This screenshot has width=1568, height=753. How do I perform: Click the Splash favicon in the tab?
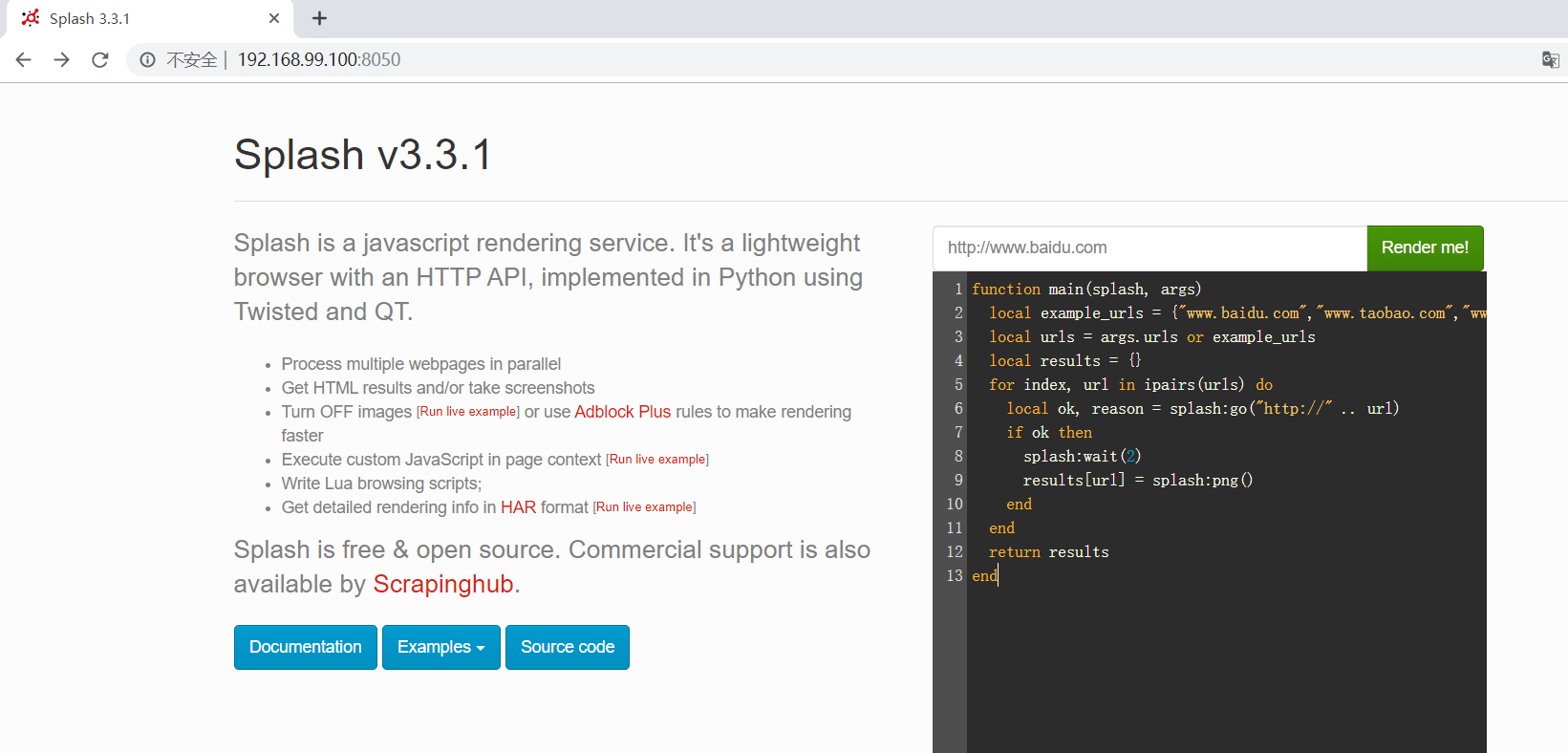coord(31,18)
